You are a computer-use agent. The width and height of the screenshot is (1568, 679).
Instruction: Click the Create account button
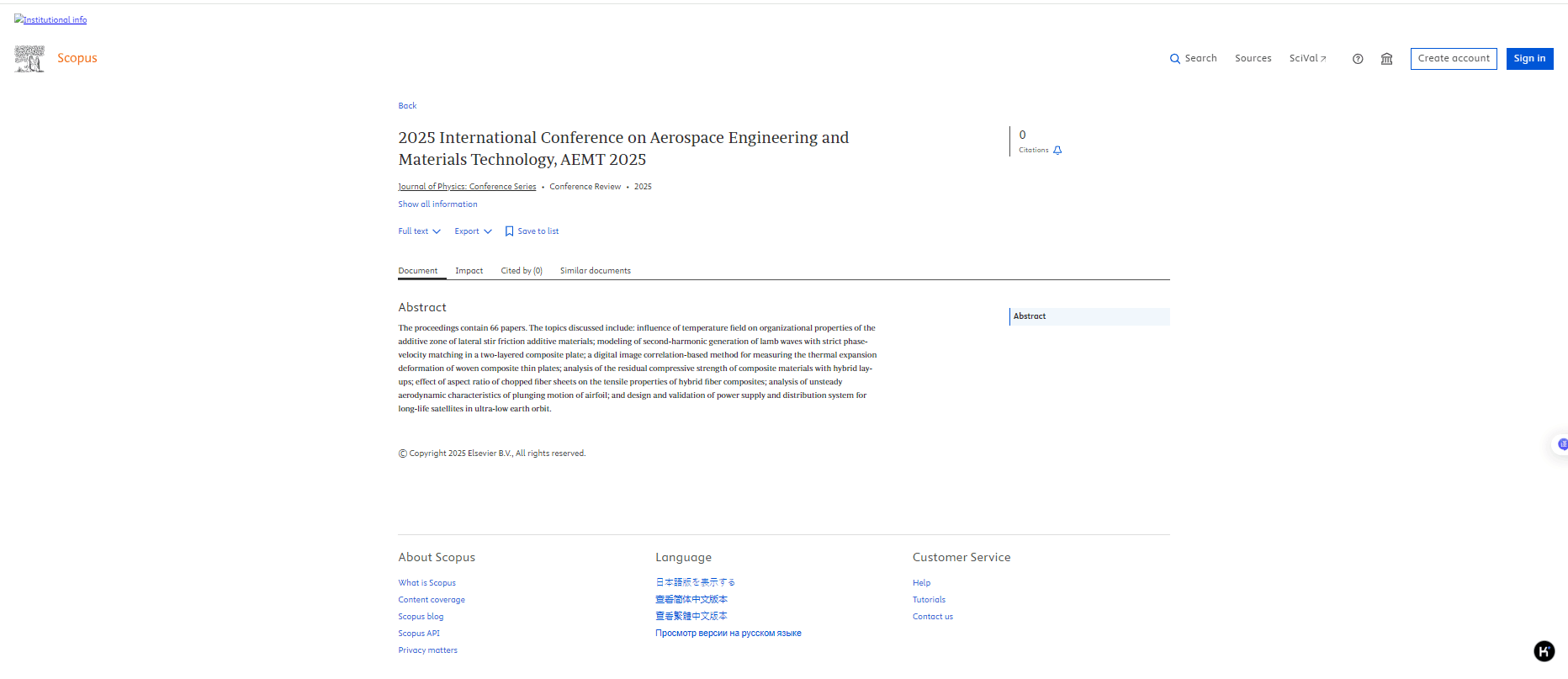[1453, 59]
